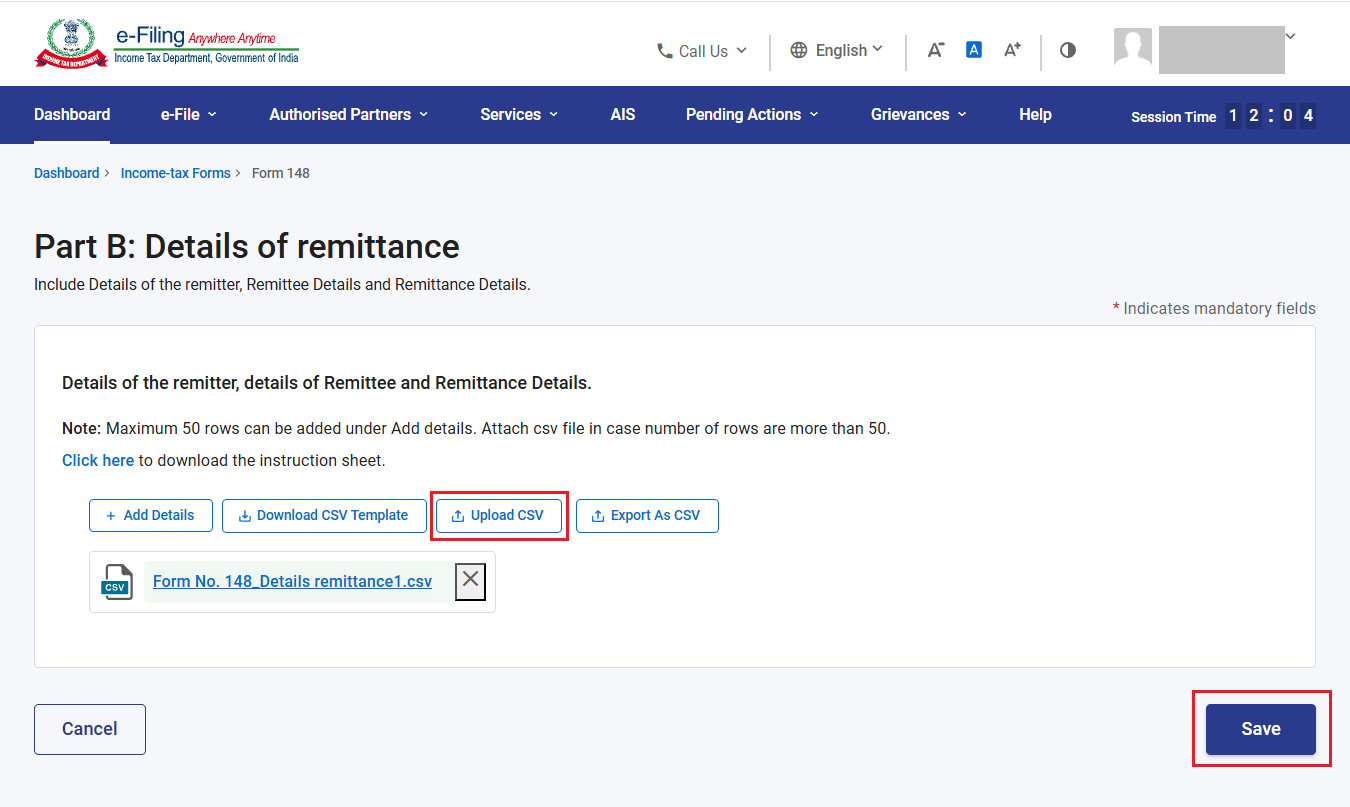Viewport: 1350px width, 807px height.
Task: Click the Save button
Action: click(x=1261, y=729)
